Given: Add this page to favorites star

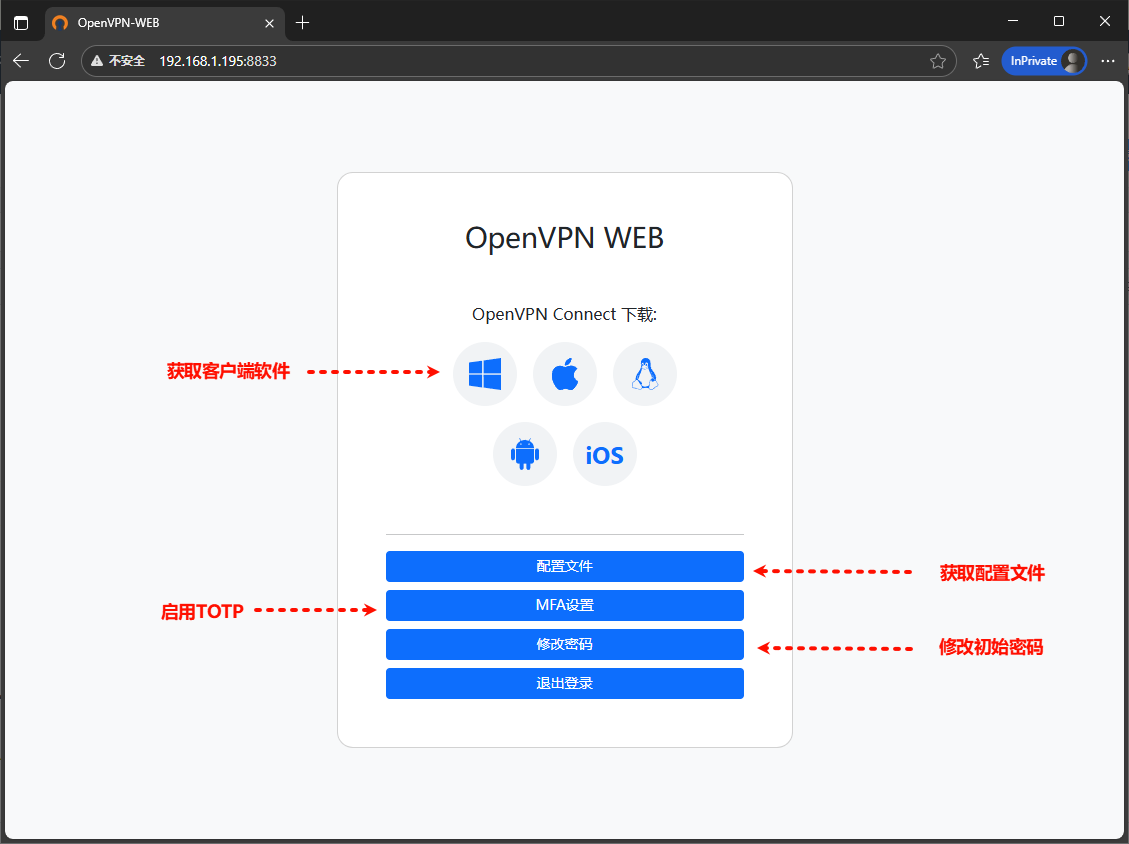Looking at the screenshot, I should [x=938, y=61].
